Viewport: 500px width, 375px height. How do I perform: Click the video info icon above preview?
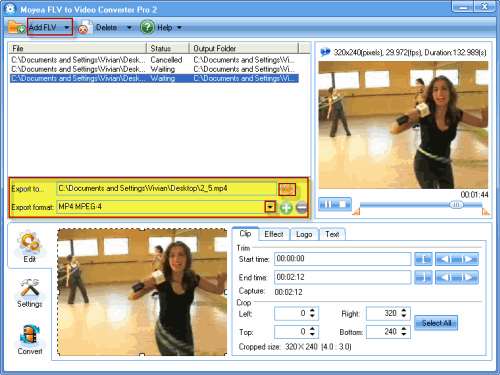point(325,52)
